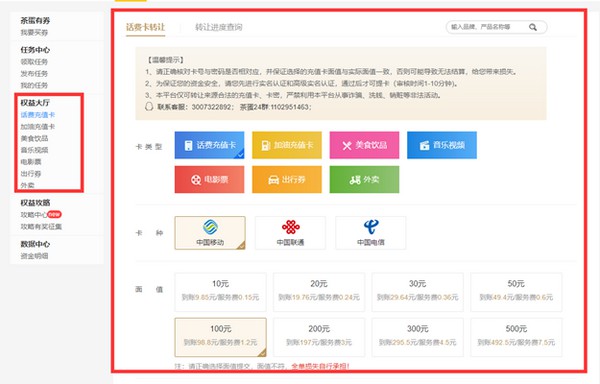
Task: Click the 任务中心 sidebar heading
Action: (x=35, y=50)
